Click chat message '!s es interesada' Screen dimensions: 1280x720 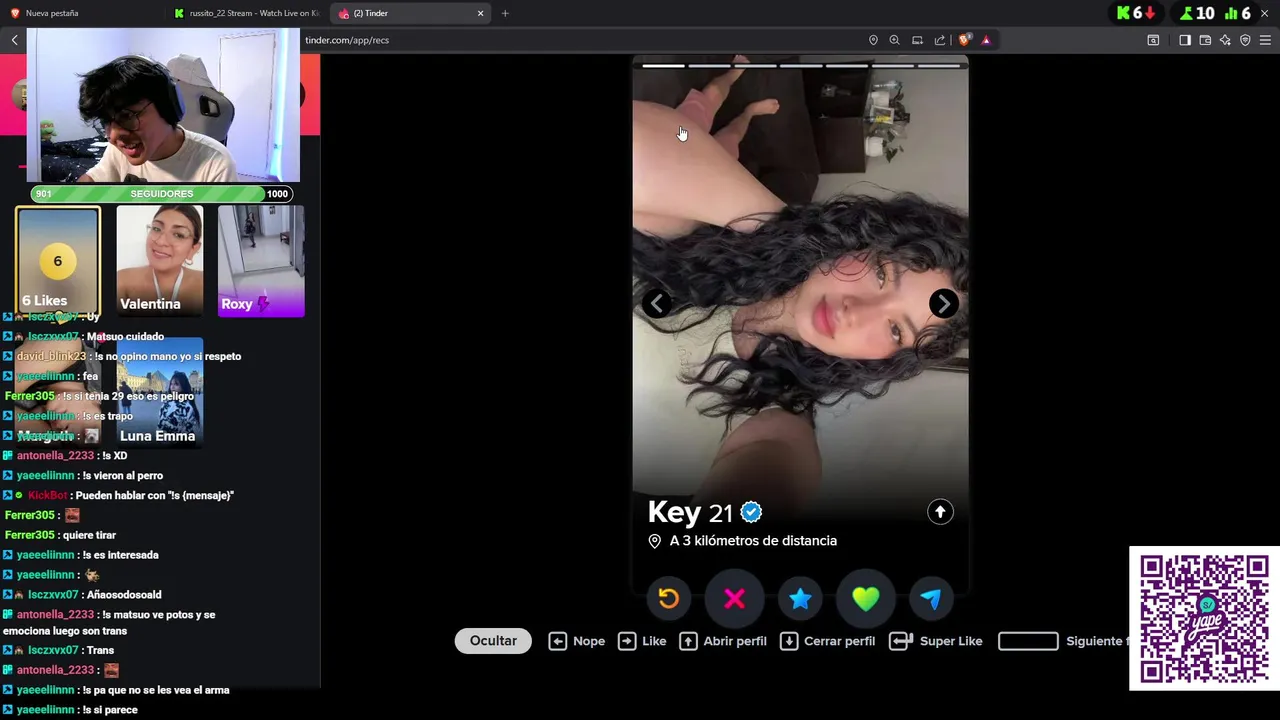pos(120,555)
